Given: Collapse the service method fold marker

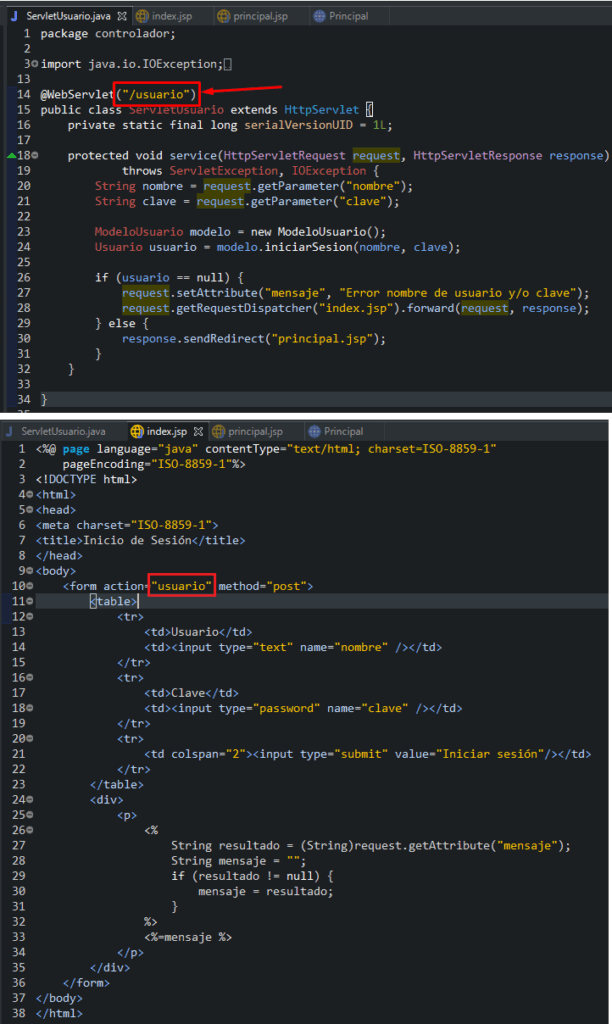Looking at the screenshot, I should [35, 156].
